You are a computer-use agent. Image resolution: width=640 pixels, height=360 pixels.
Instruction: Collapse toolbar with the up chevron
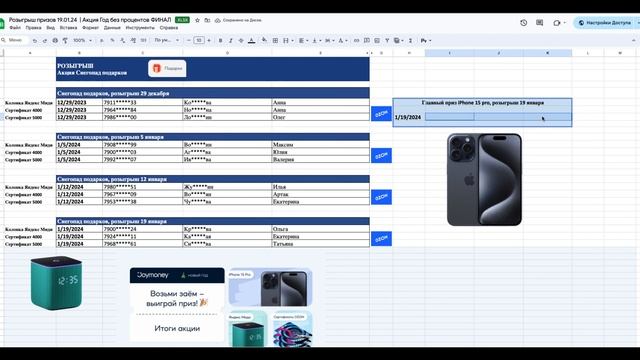click(633, 40)
